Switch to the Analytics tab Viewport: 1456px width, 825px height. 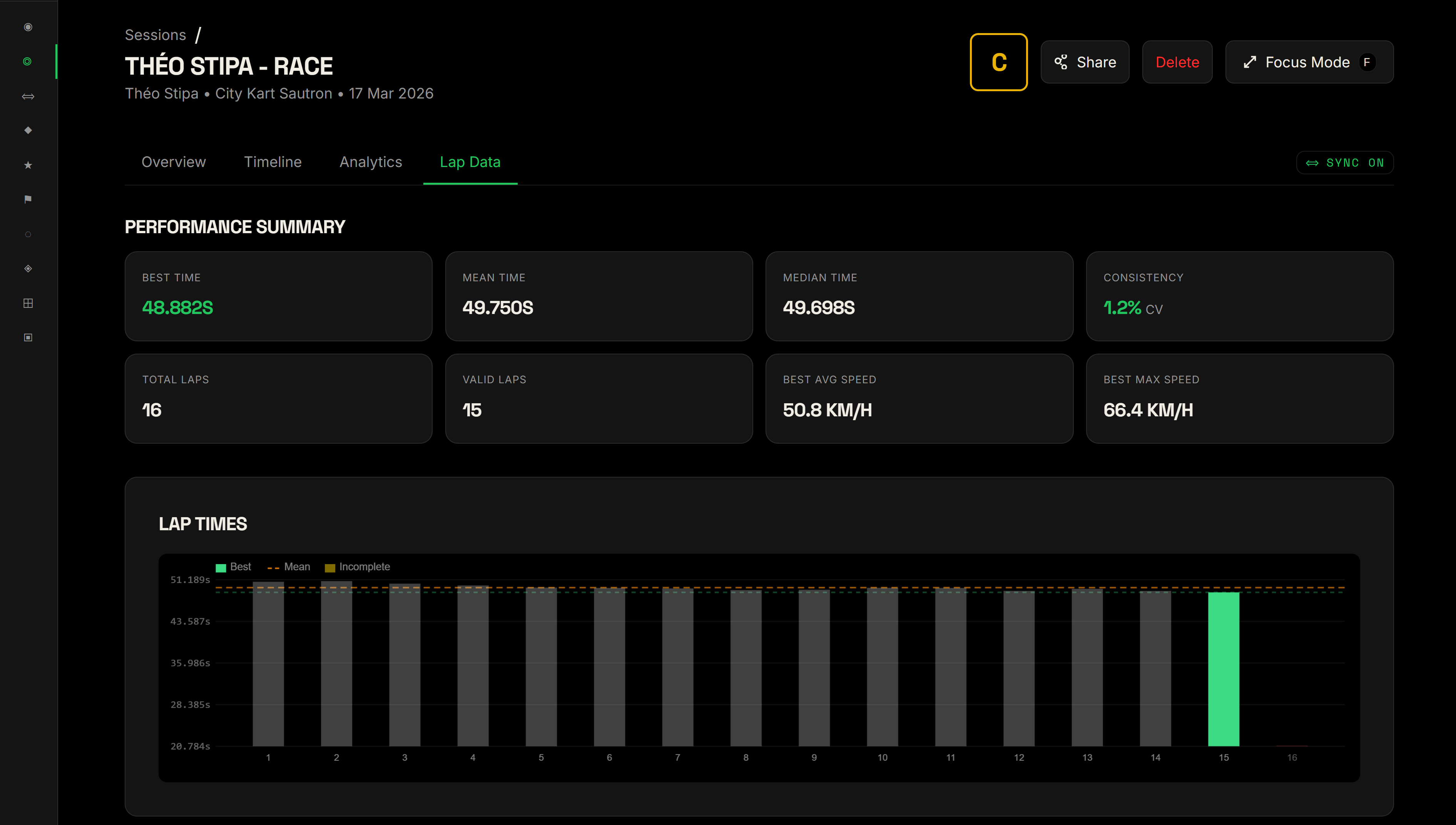[x=371, y=162]
